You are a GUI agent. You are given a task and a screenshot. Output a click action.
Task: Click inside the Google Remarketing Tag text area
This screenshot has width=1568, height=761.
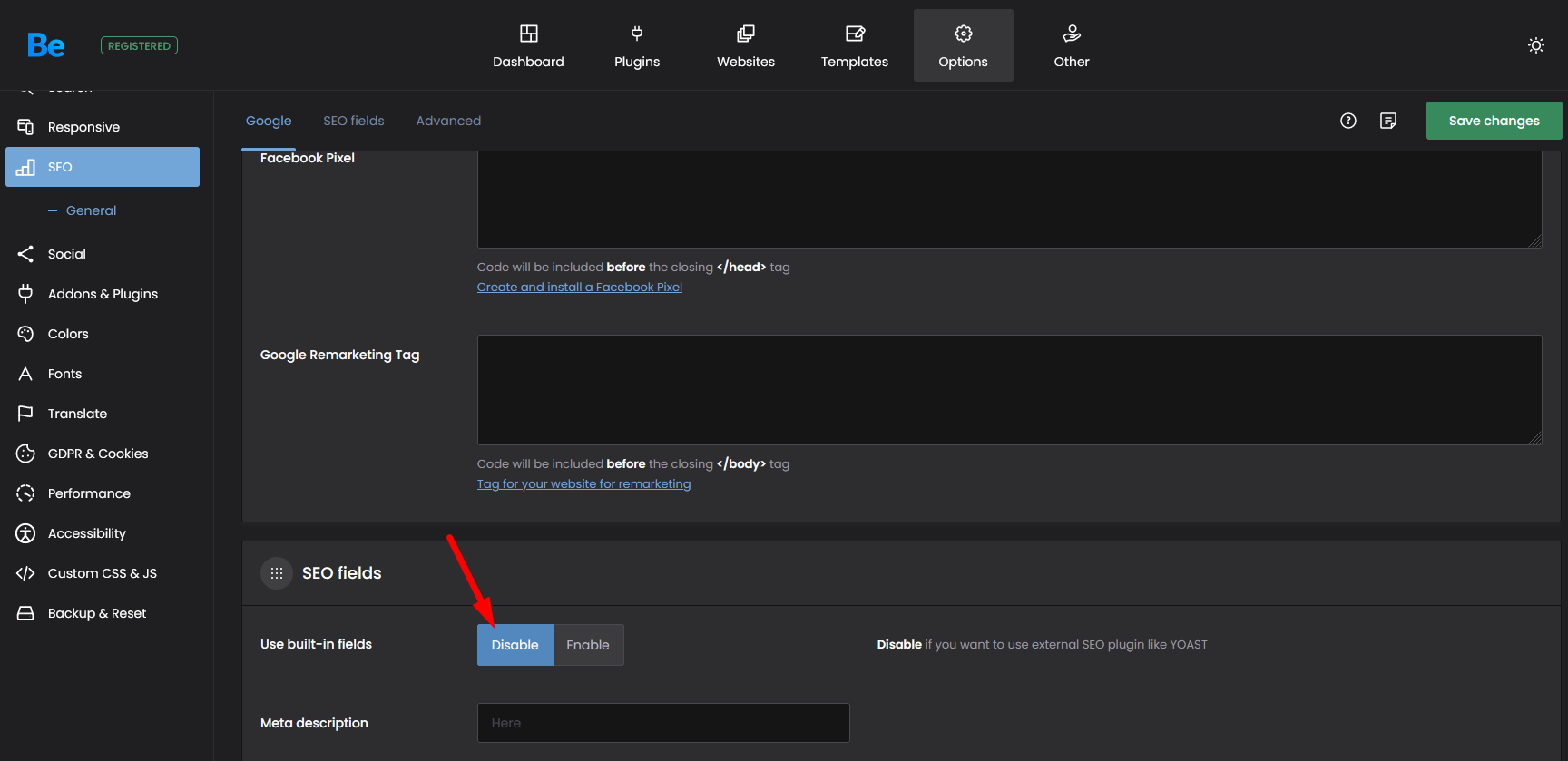[x=1009, y=390]
